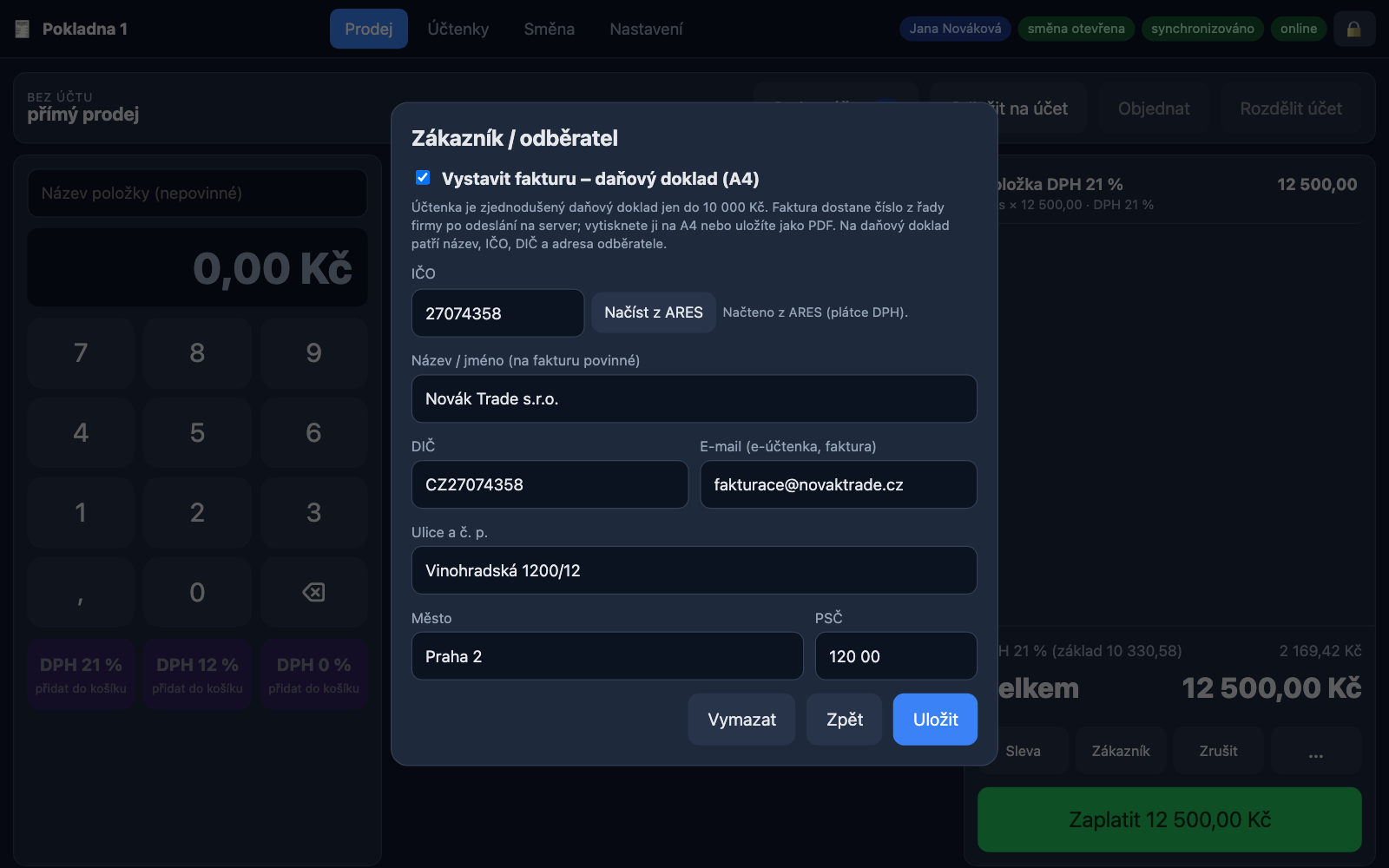This screenshot has width=1389, height=868.
Task: Click the E-mail input field
Action: [x=839, y=484]
